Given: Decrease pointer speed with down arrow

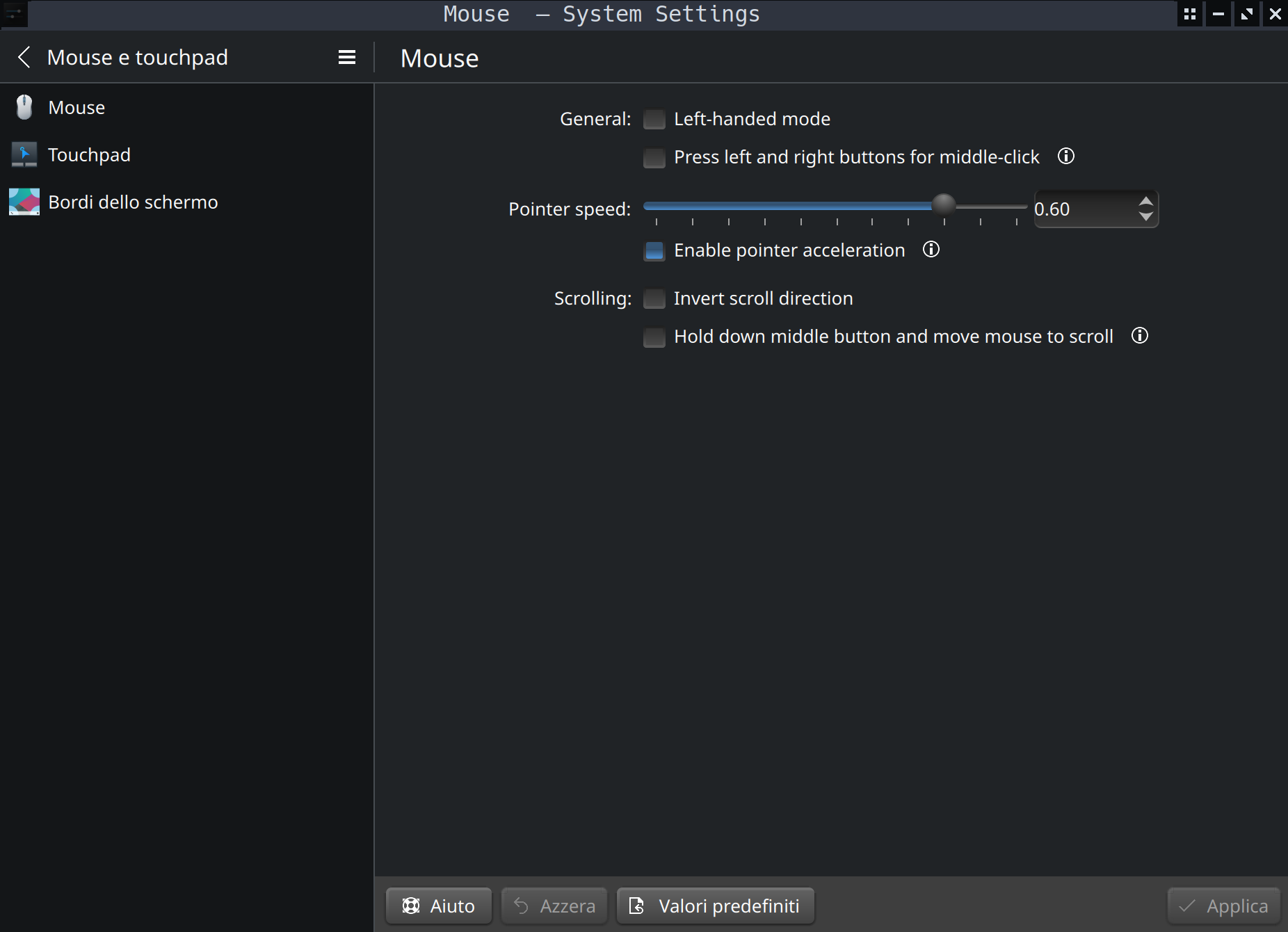Looking at the screenshot, I should pos(1145,217).
